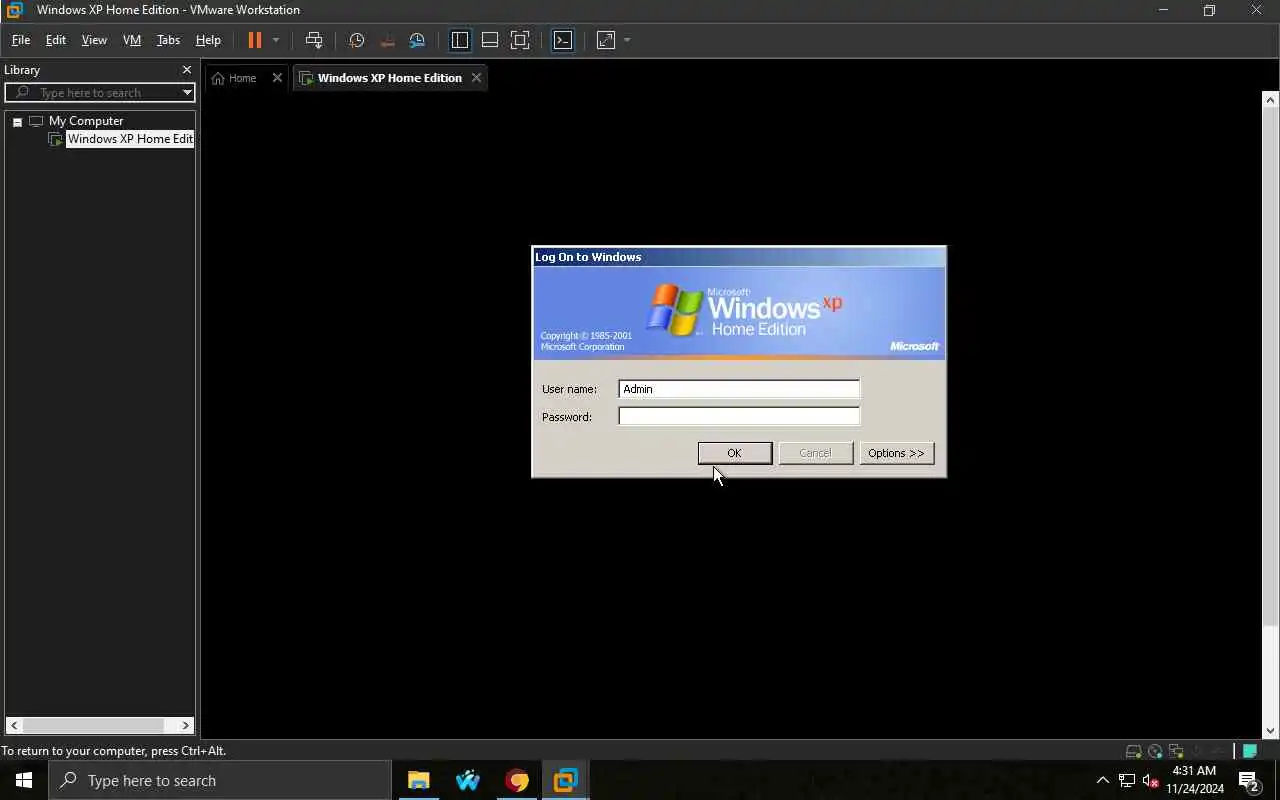Click the CD/DVD device status icon
This screenshot has height=800, width=1280.
tap(1155, 751)
